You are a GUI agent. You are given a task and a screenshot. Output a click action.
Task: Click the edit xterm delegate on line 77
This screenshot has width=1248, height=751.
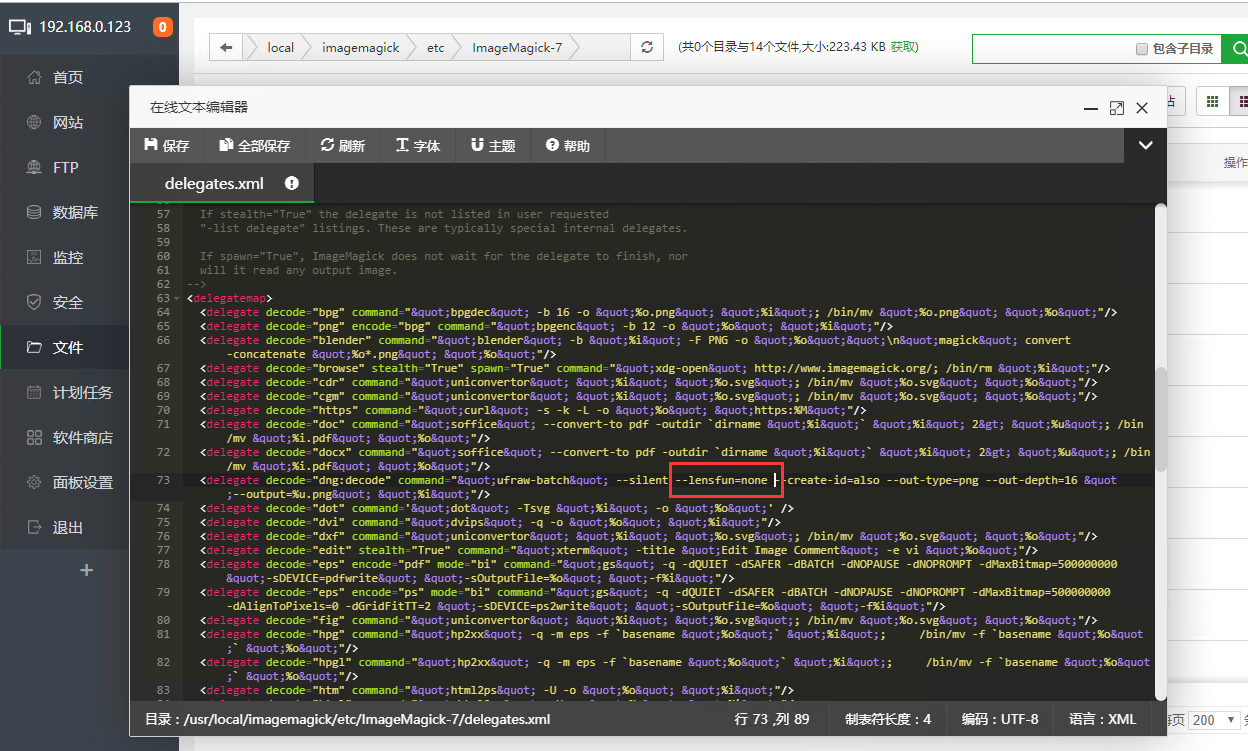[618, 550]
